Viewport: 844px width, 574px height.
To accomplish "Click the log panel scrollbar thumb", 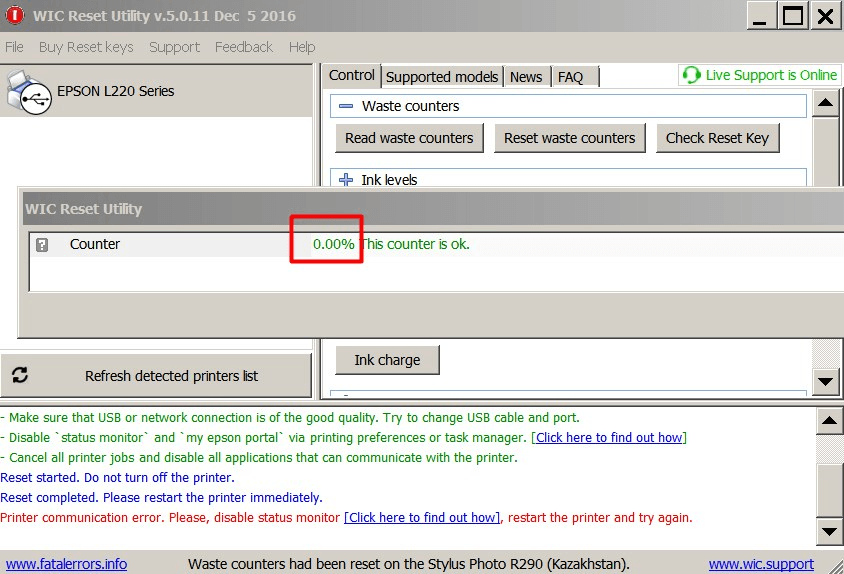I will (x=829, y=489).
